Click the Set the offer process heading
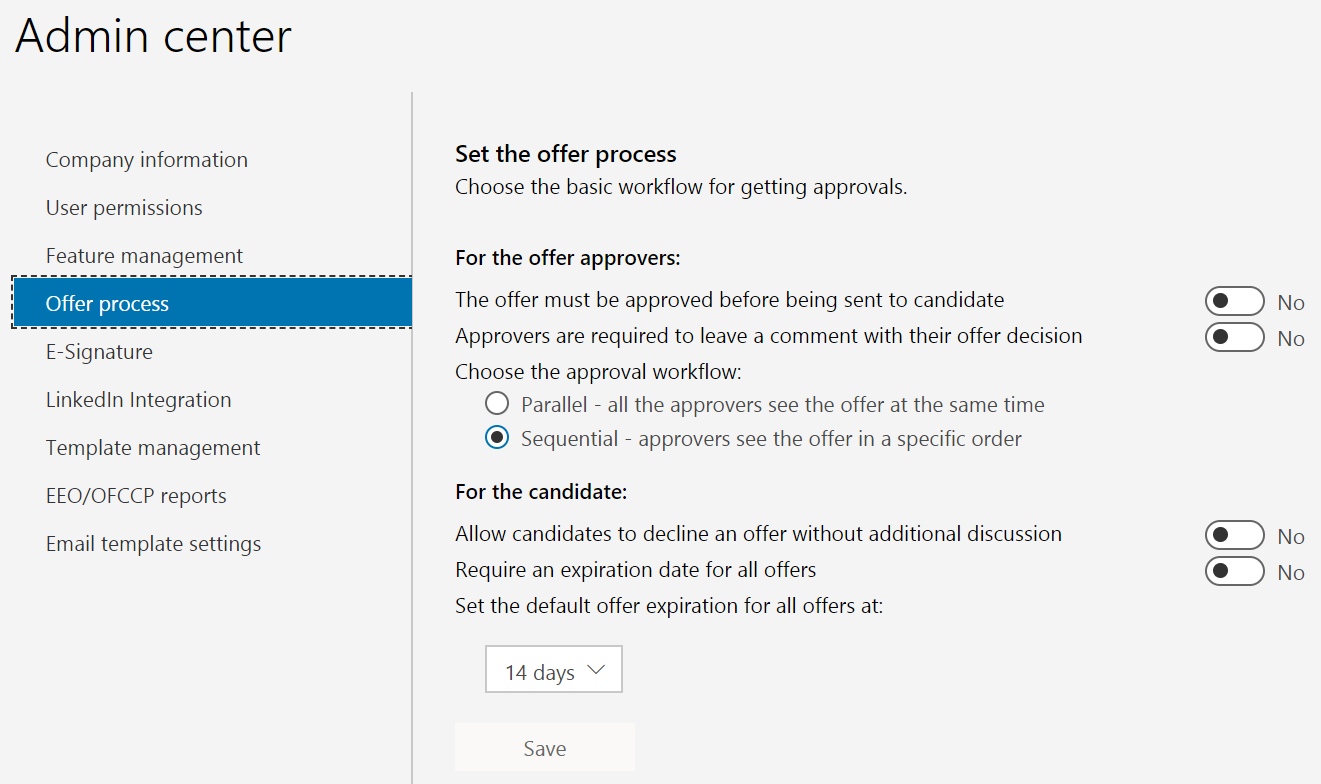This screenshot has width=1321, height=784. click(x=565, y=154)
